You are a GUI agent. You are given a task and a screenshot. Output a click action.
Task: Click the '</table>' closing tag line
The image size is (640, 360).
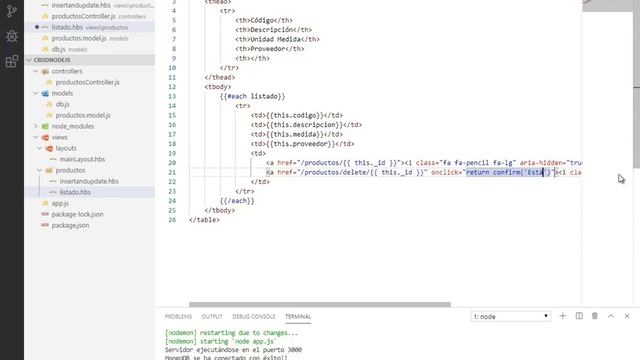(x=204, y=220)
